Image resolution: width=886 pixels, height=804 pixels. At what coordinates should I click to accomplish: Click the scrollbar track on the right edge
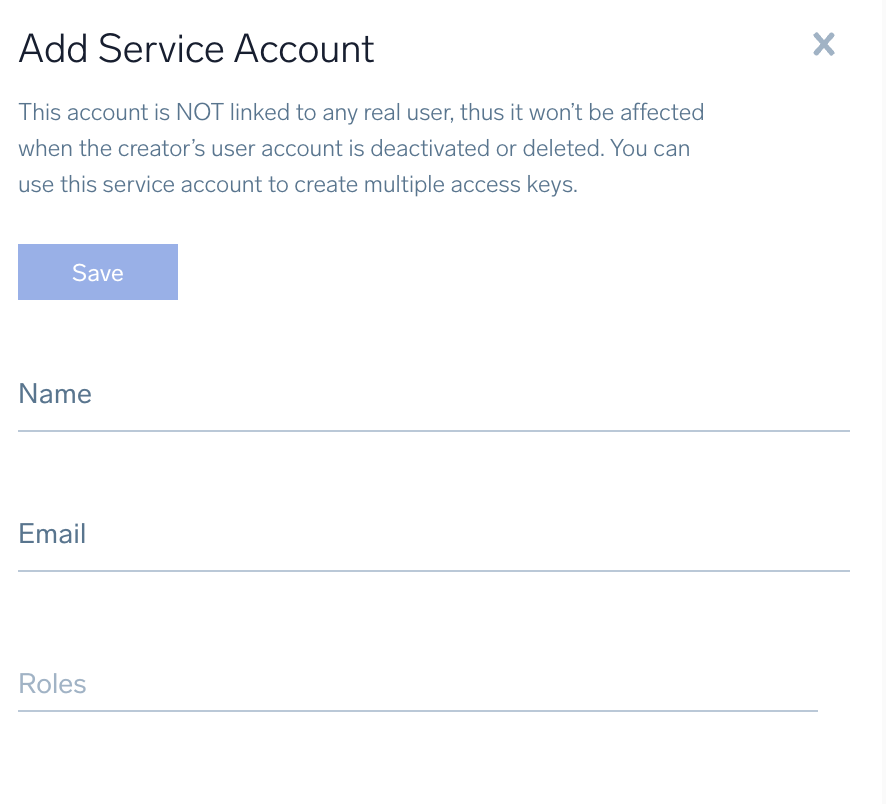tap(879, 400)
